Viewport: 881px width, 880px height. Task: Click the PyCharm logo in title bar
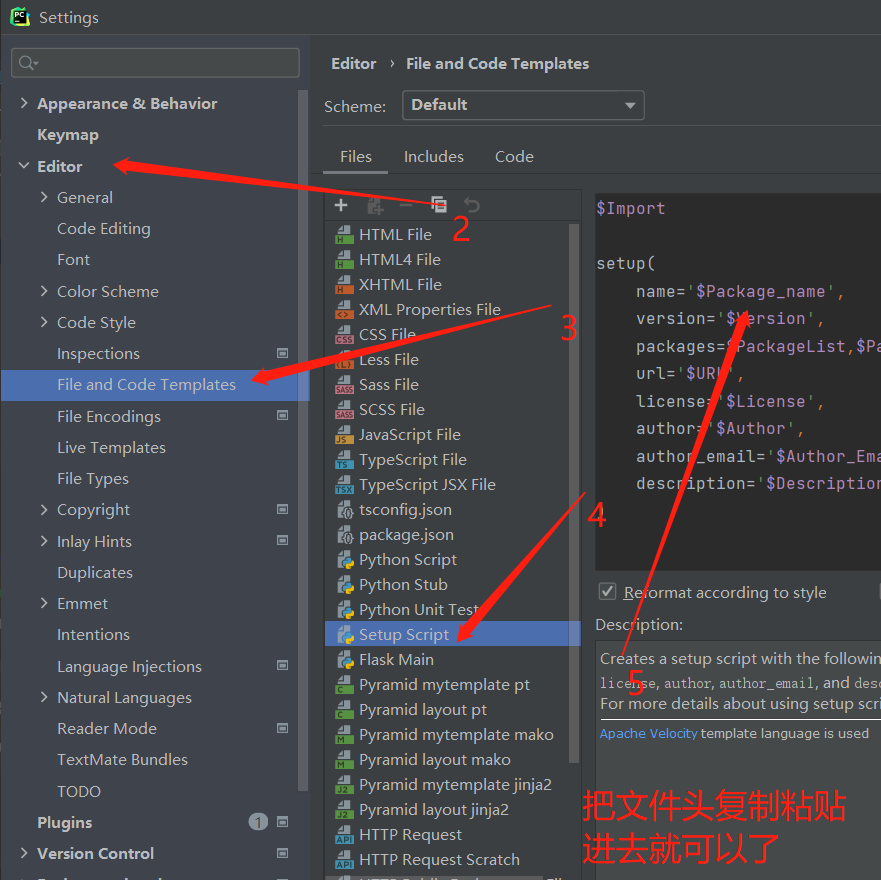pos(20,16)
